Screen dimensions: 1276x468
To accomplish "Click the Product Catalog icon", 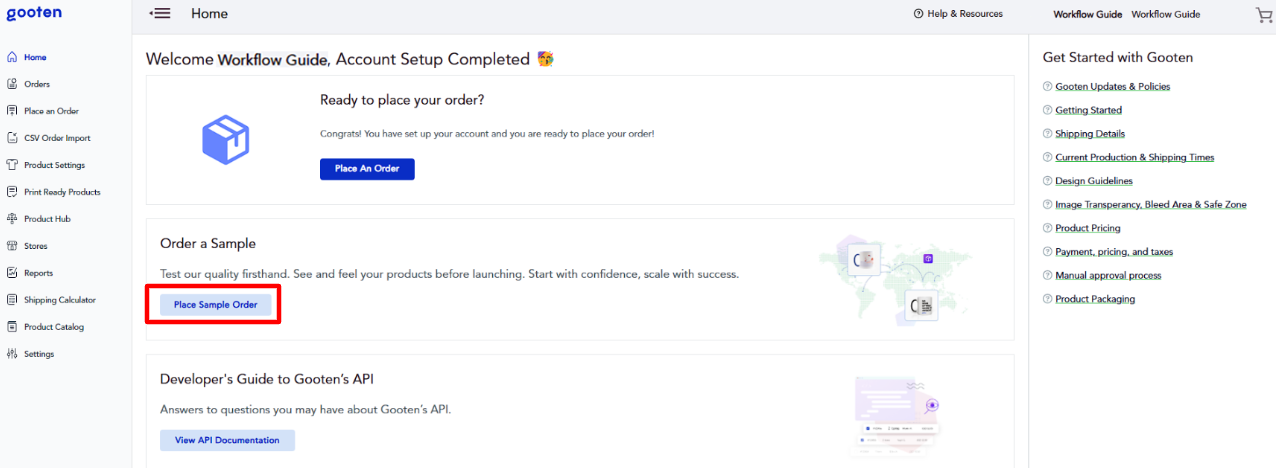I will click(12, 327).
